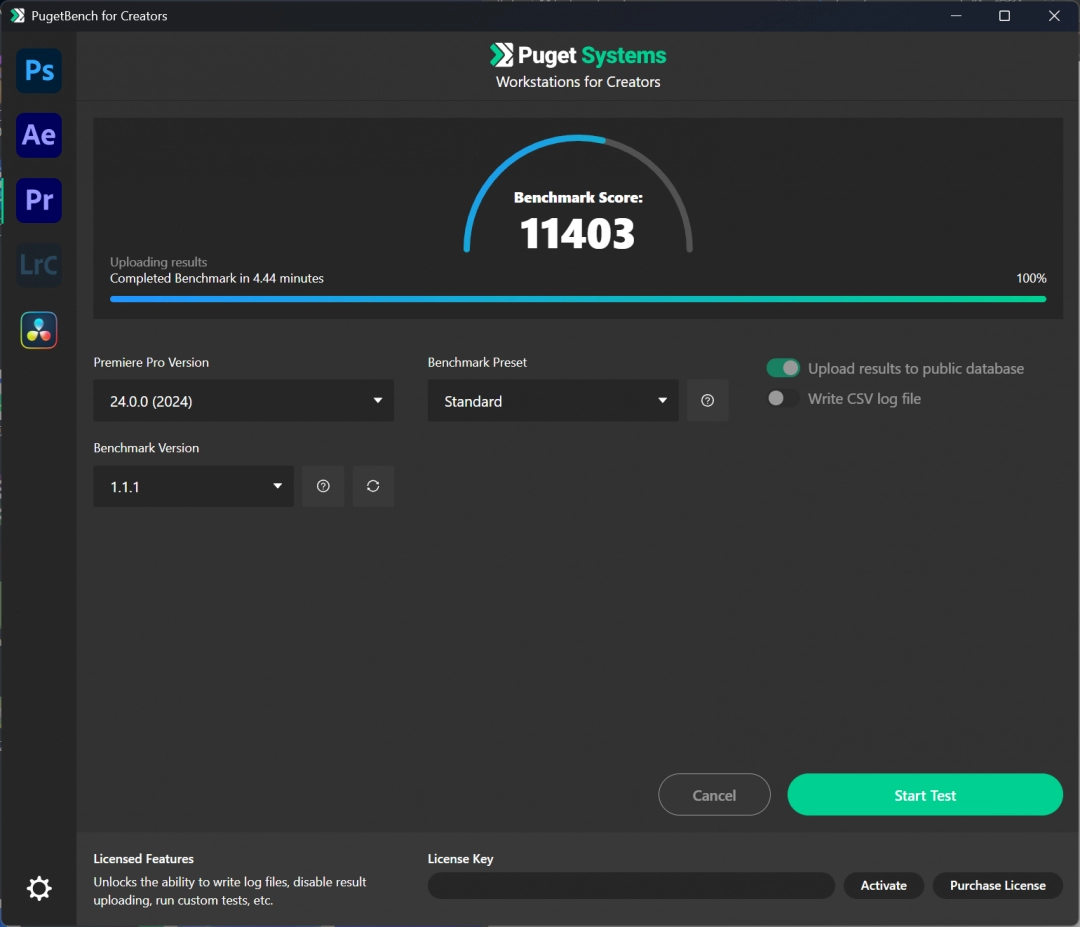Click the Purchase License button
This screenshot has width=1080, height=927.
point(997,885)
